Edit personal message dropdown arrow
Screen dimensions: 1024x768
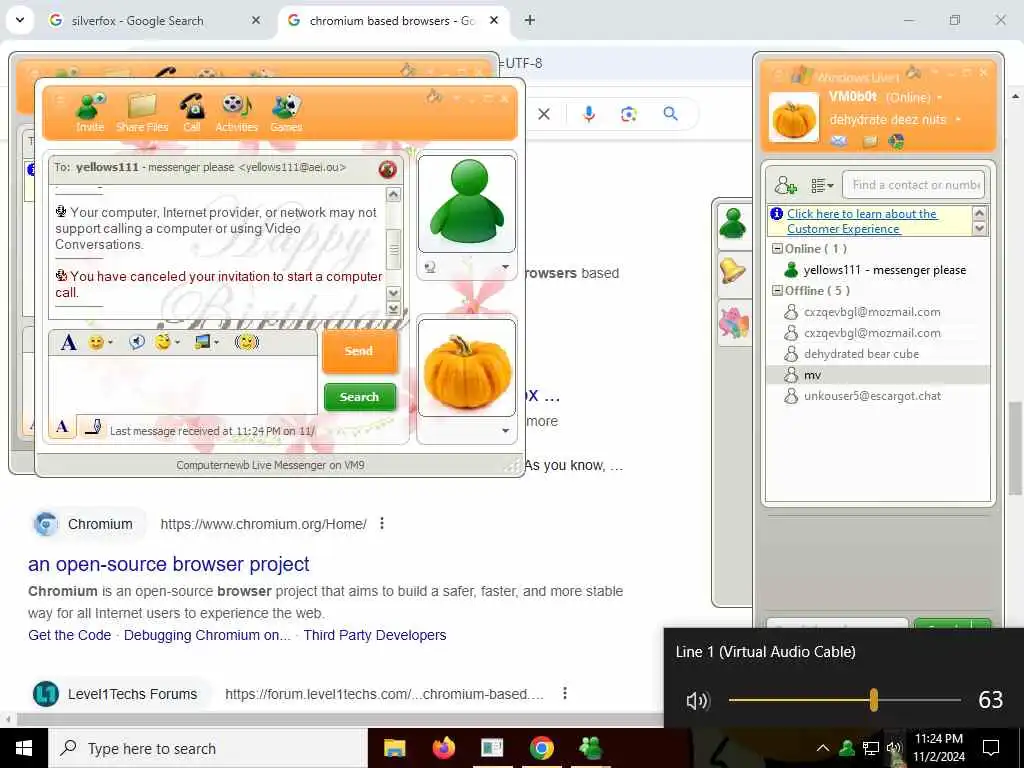click(x=958, y=120)
